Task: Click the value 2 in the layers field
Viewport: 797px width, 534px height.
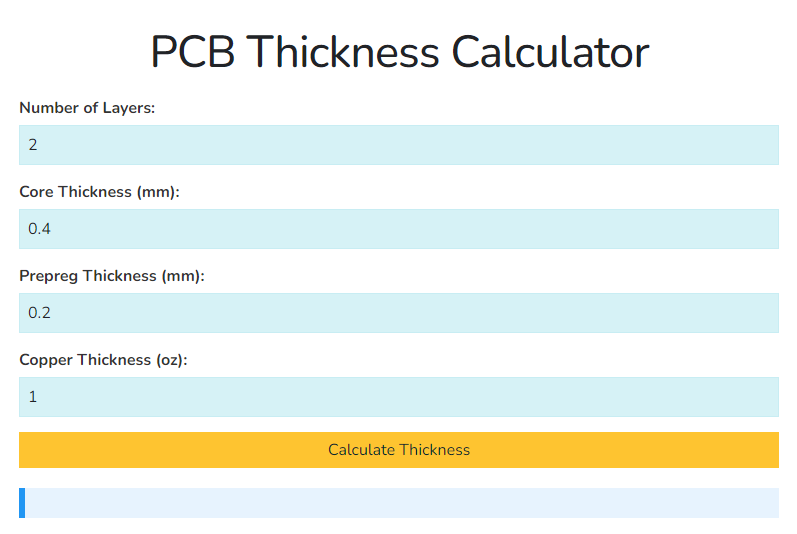Action: 33,145
